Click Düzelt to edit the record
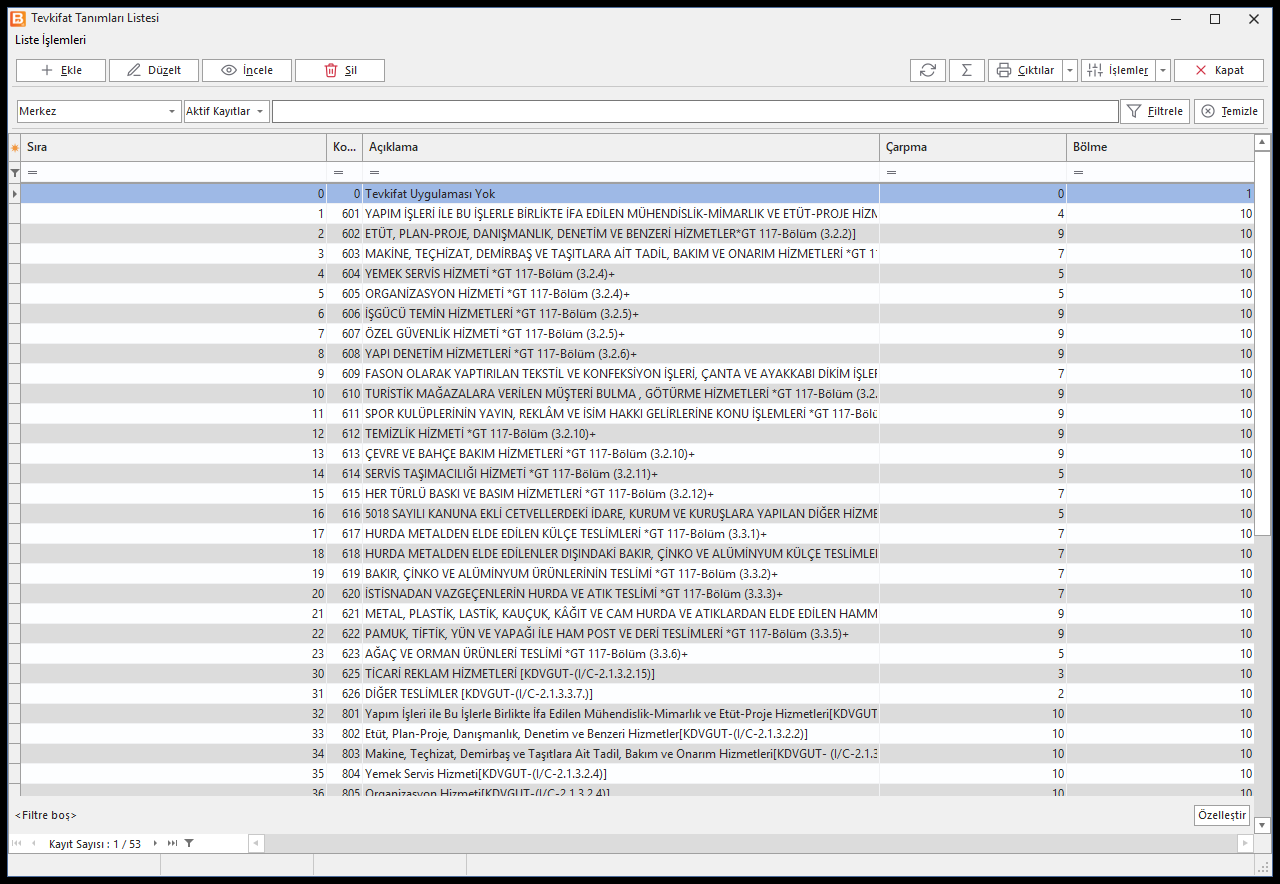 (x=154, y=70)
